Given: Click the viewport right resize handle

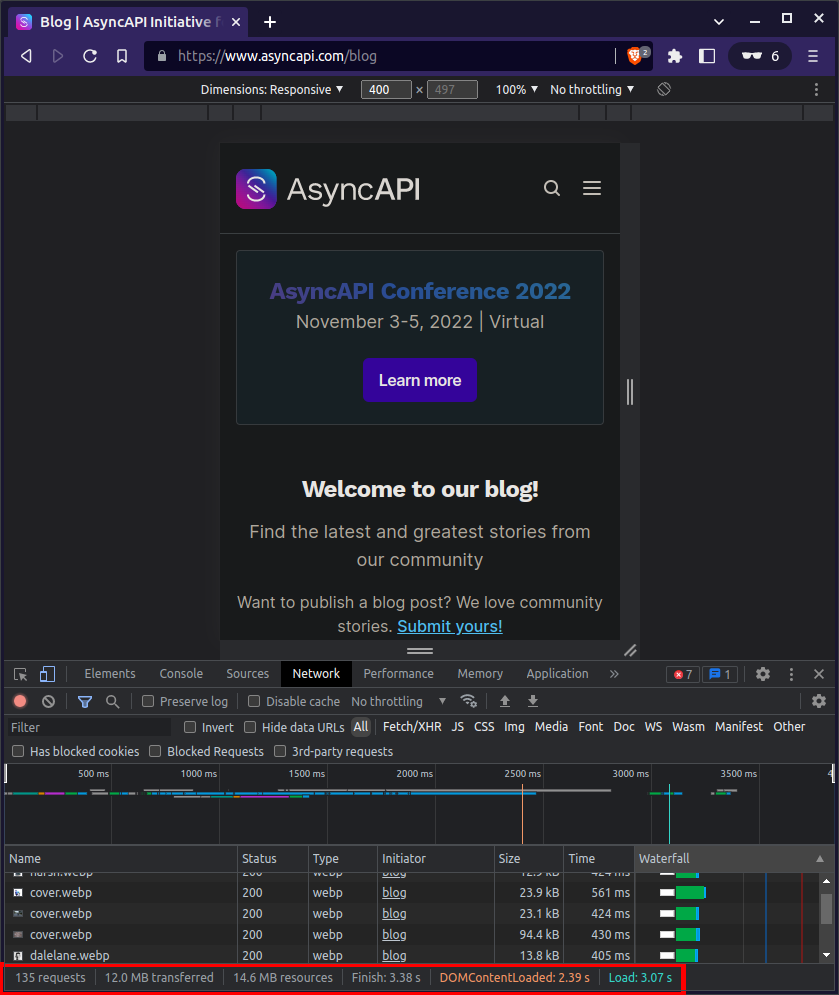Looking at the screenshot, I should click(630, 392).
